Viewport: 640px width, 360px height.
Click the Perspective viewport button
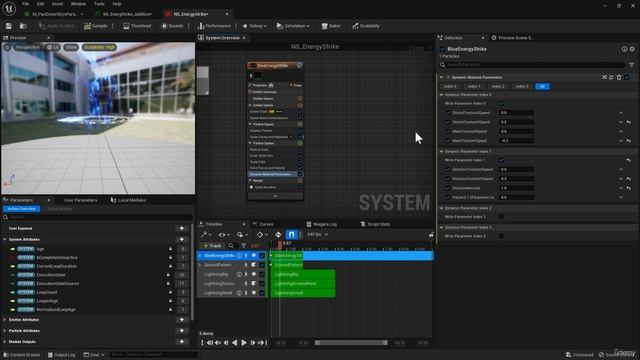27,47
